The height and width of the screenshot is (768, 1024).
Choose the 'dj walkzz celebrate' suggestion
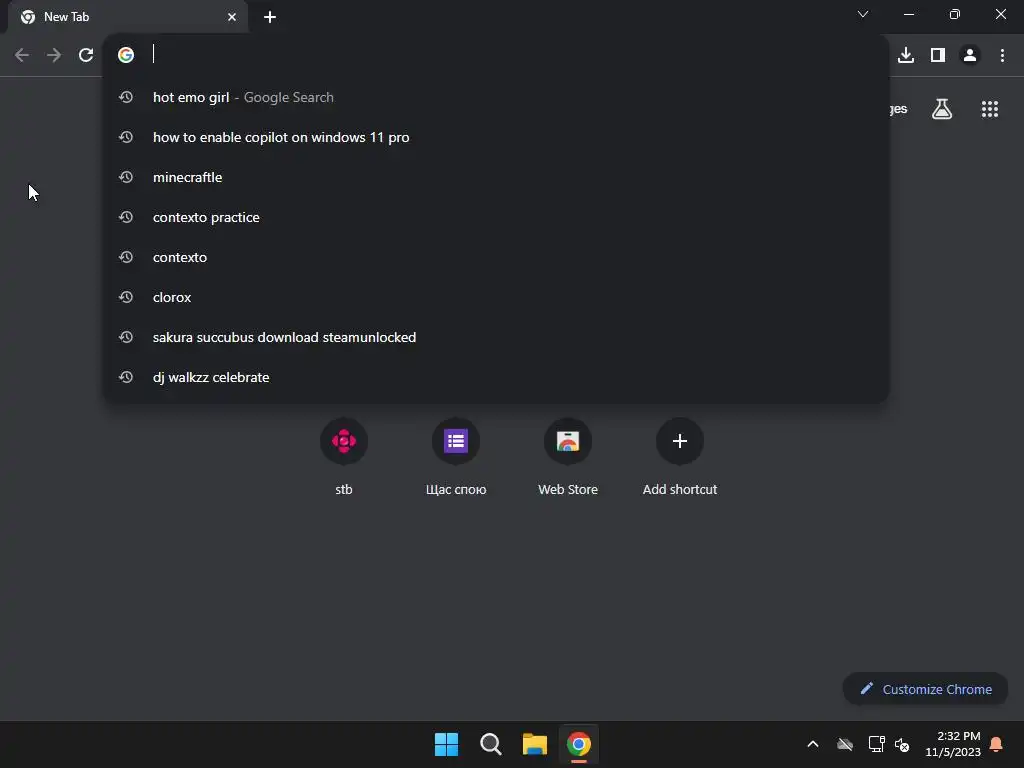pyautogui.click(x=496, y=377)
